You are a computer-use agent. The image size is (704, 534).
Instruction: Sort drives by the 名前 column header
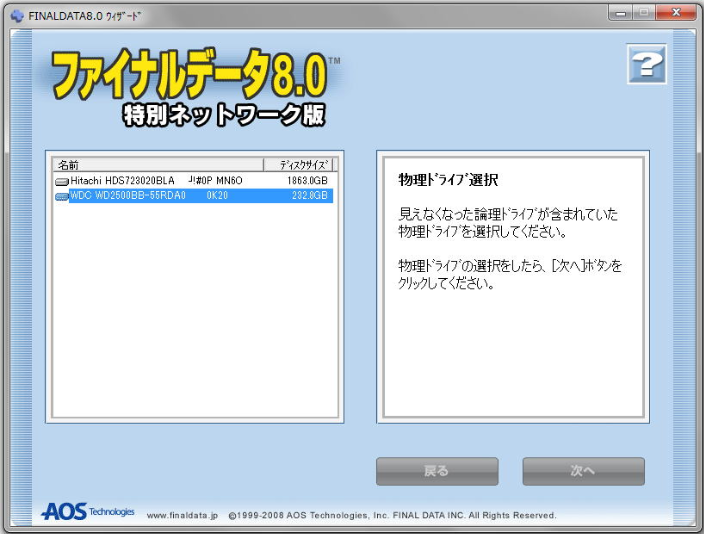pyautogui.click(x=158, y=164)
